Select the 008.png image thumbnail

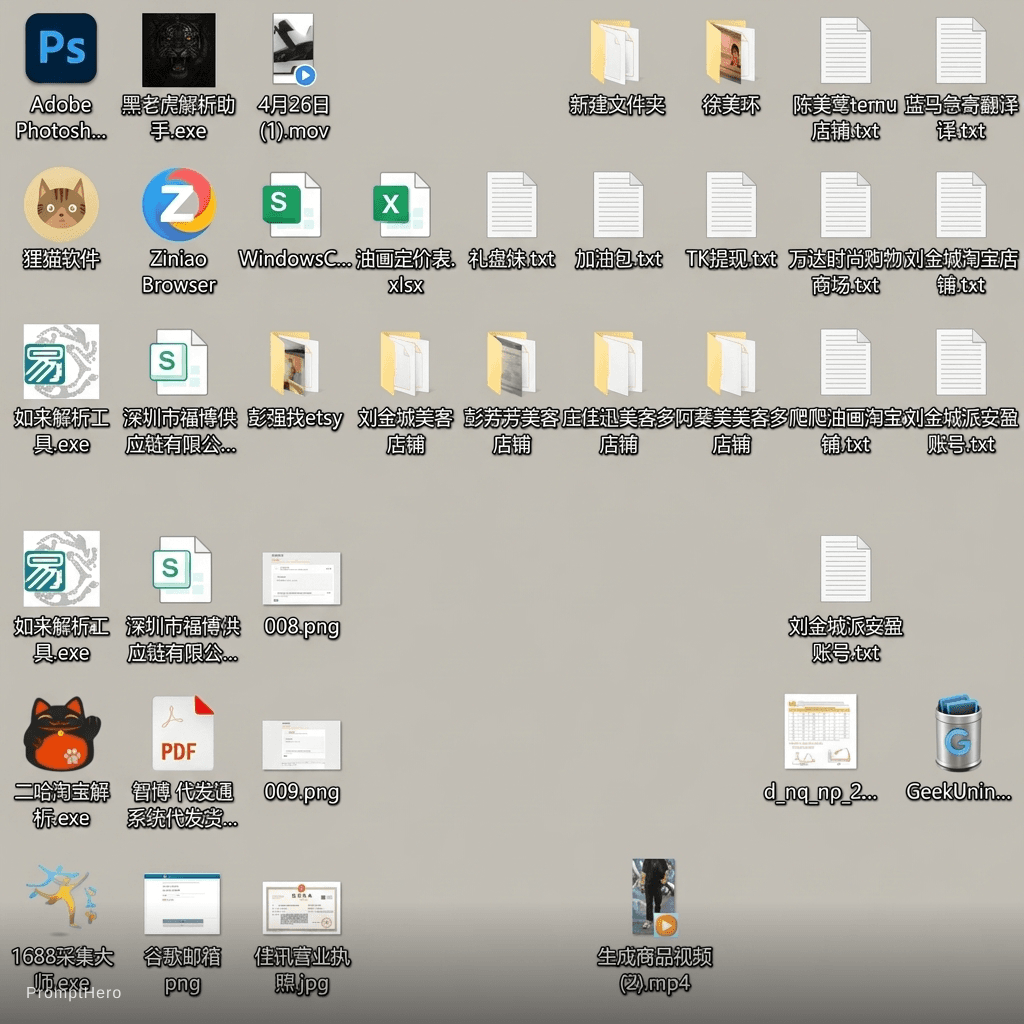click(301, 579)
